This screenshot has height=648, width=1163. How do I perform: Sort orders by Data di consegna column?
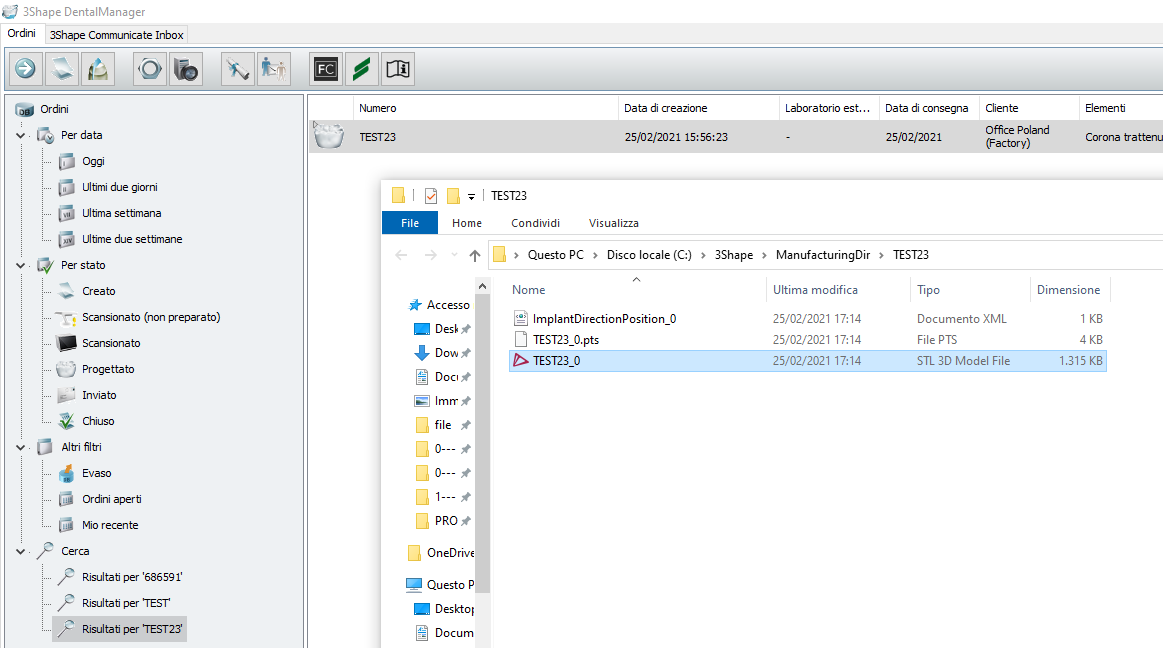929,108
